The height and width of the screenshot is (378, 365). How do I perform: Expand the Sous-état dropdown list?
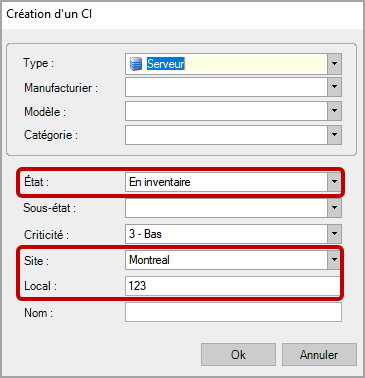pos(334,208)
